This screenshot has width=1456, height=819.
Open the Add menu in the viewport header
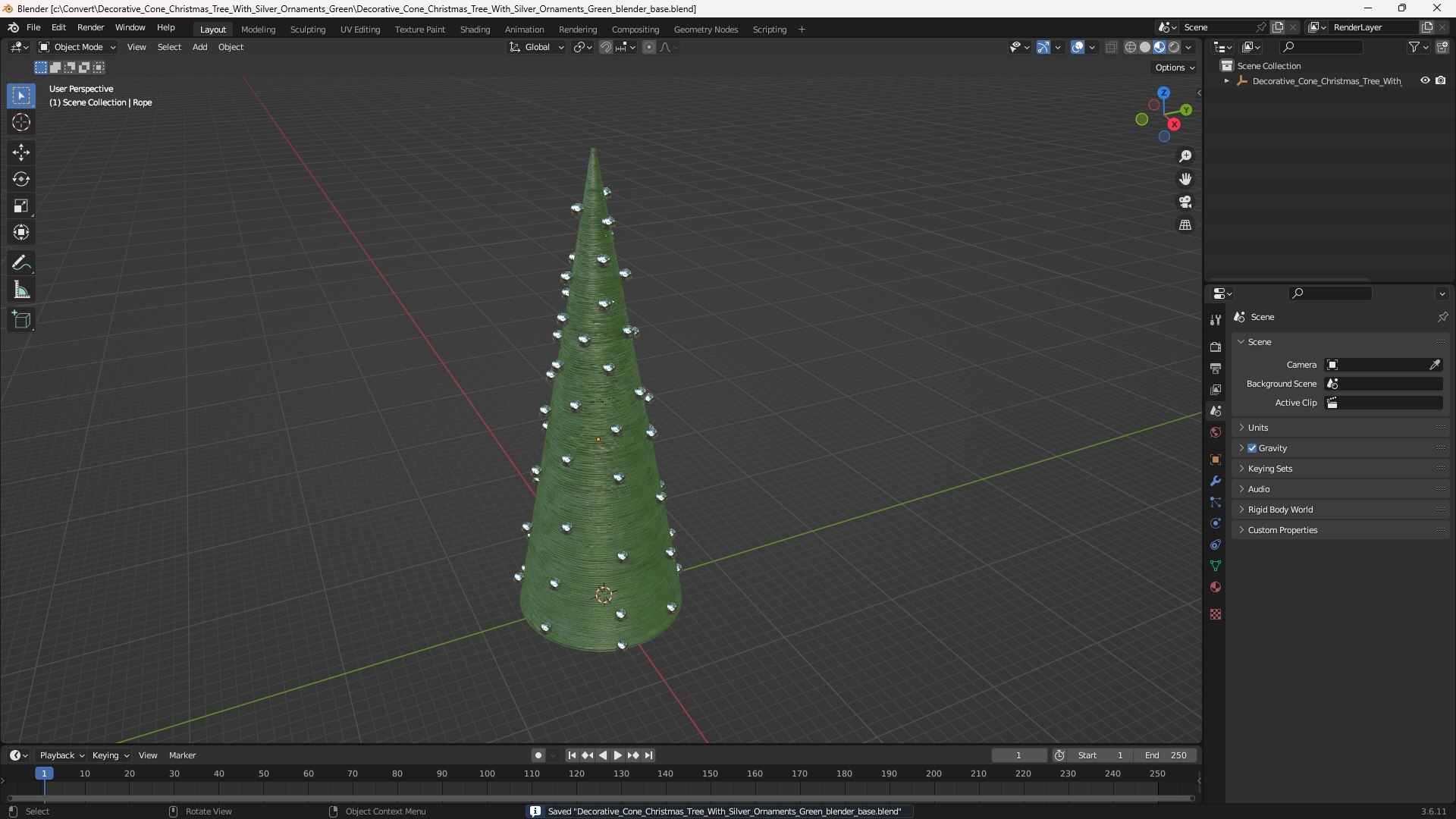point(199,47)
